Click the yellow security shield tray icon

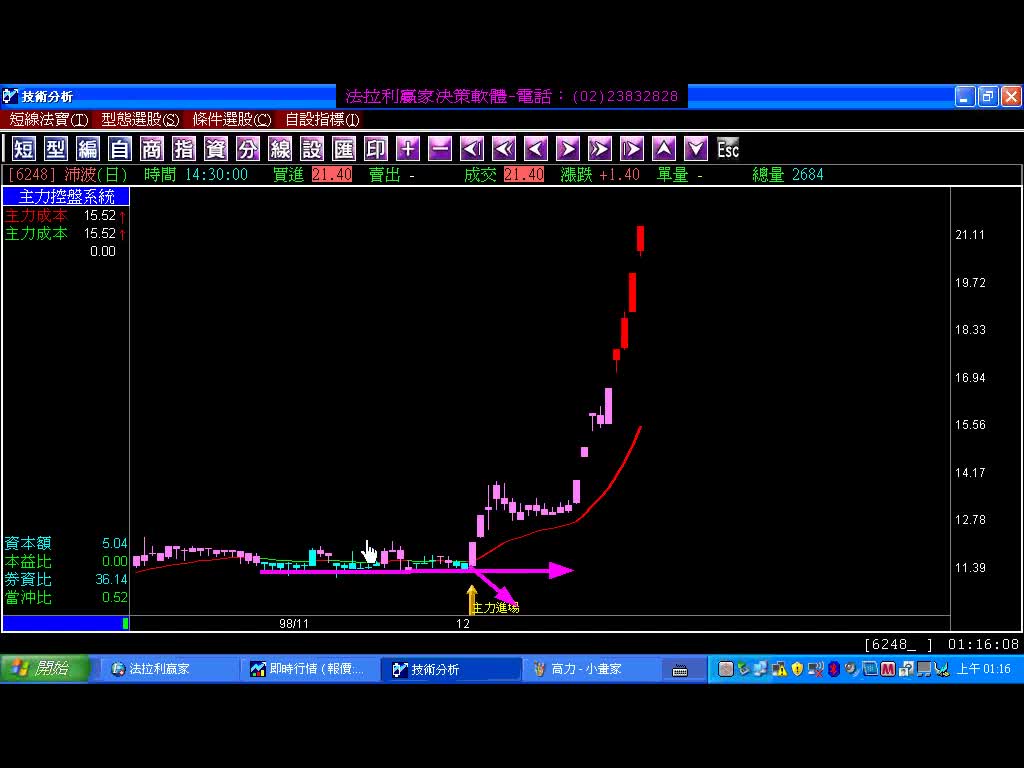797,669
